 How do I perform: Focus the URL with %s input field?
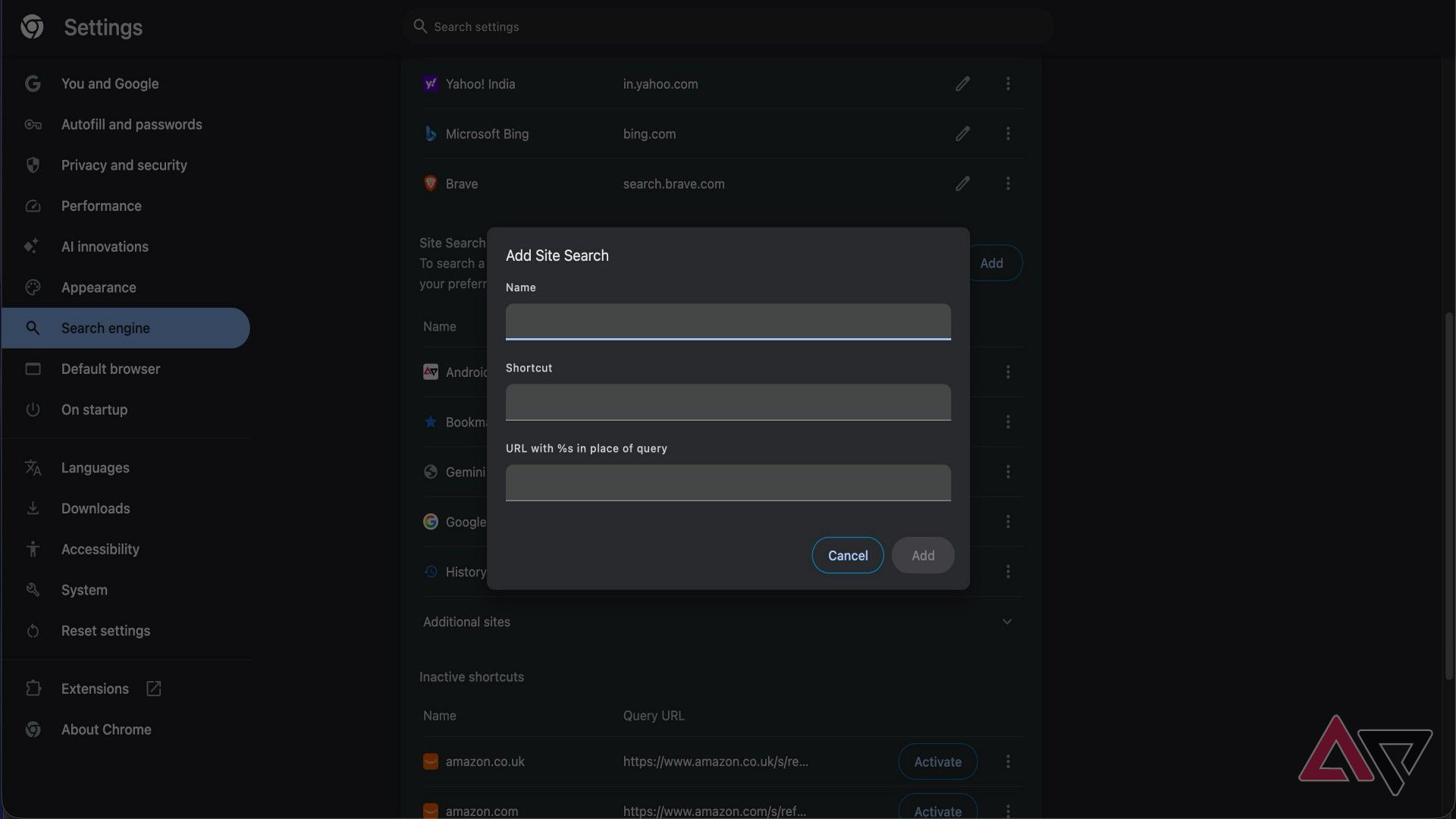[728, 482]
